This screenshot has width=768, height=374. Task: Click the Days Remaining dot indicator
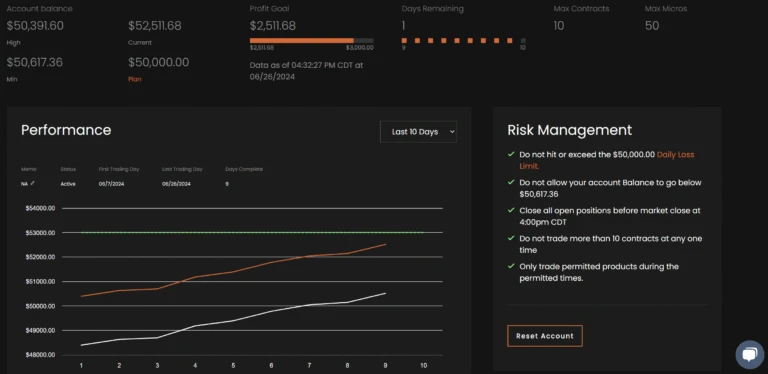tap(463, 41)
